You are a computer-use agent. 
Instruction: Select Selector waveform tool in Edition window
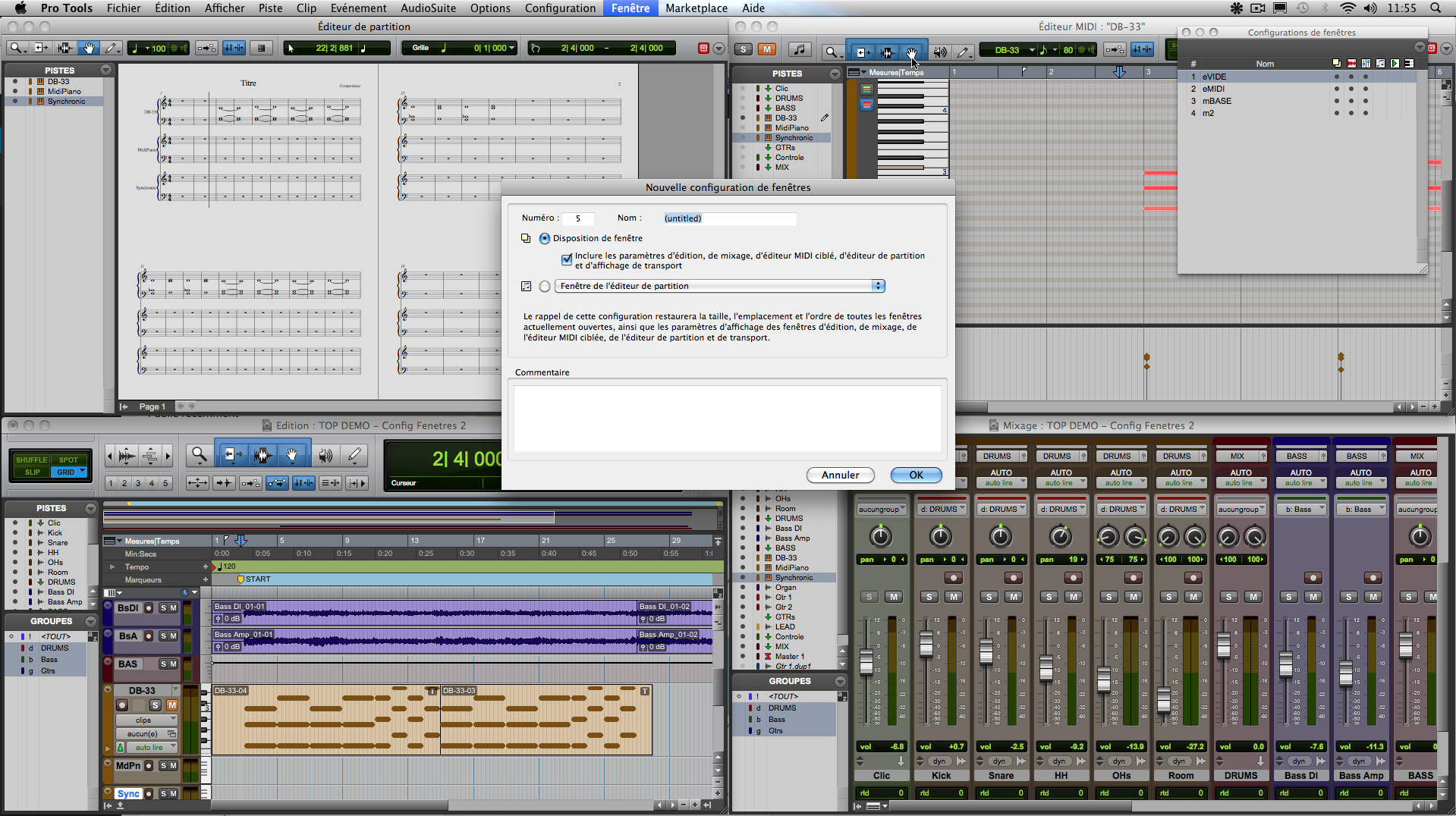[x=263, y=454]
